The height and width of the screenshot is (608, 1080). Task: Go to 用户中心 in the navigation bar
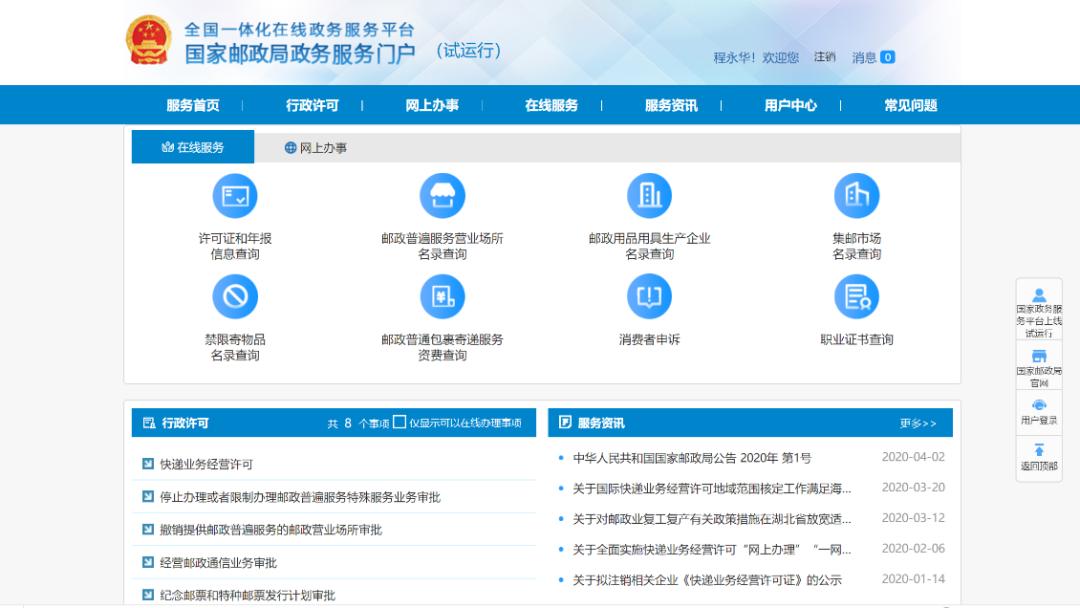[790, 105]
